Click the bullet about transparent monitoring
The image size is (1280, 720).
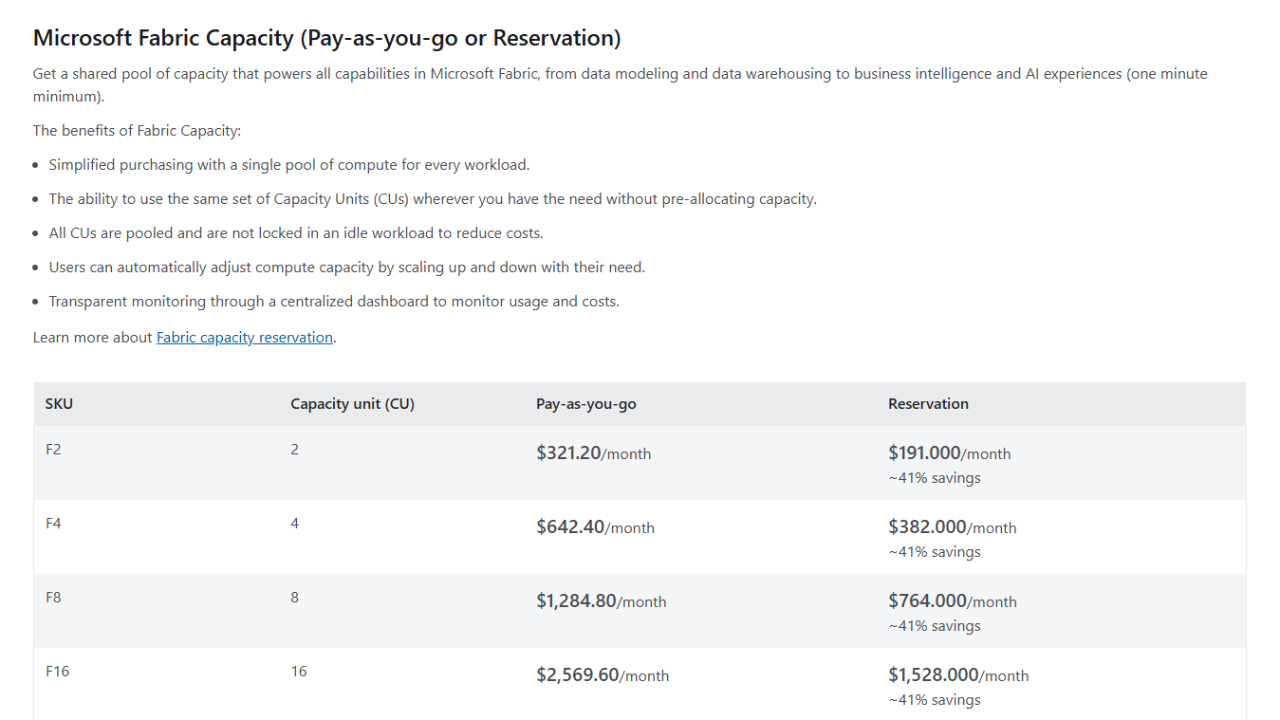point(334,301)
